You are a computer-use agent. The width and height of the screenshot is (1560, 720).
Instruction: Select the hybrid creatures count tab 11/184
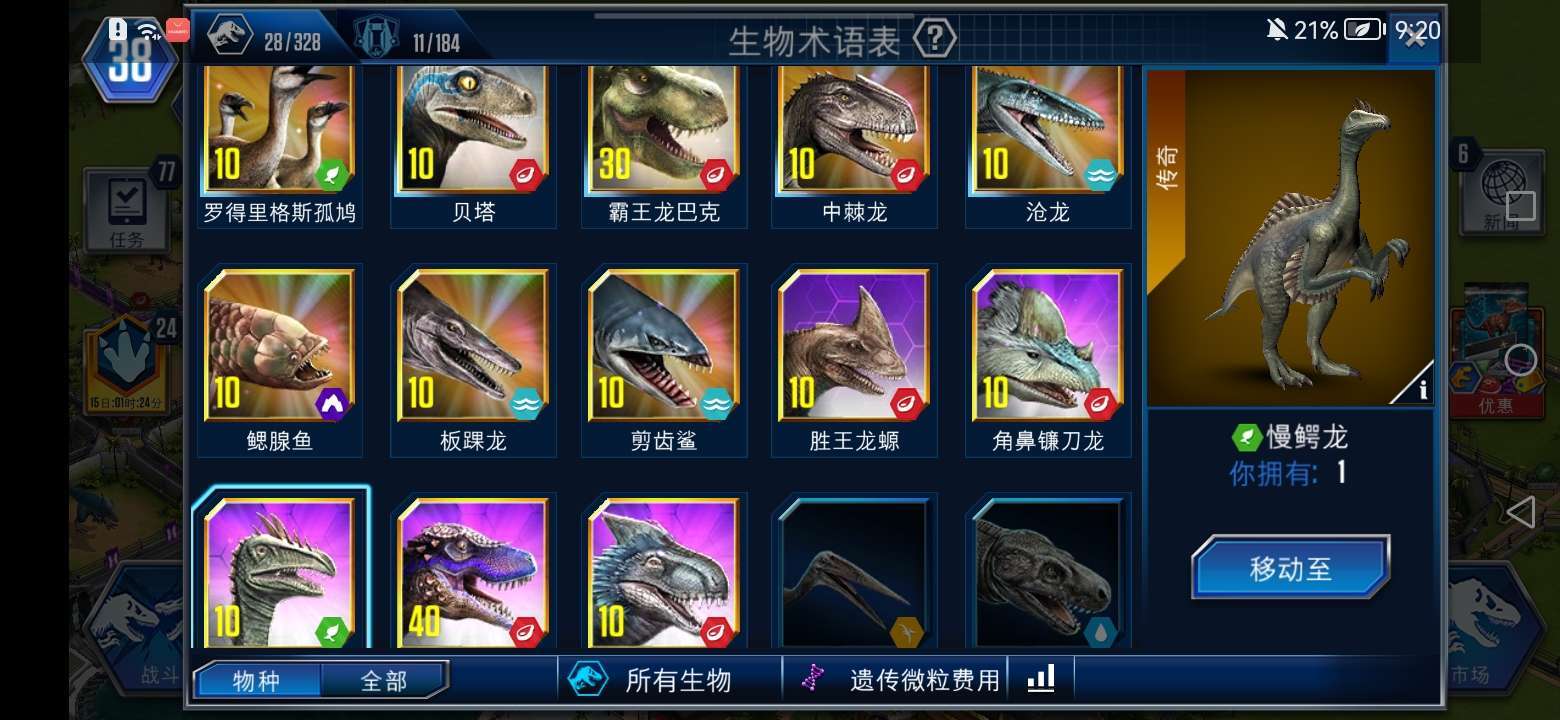point(411,40)
